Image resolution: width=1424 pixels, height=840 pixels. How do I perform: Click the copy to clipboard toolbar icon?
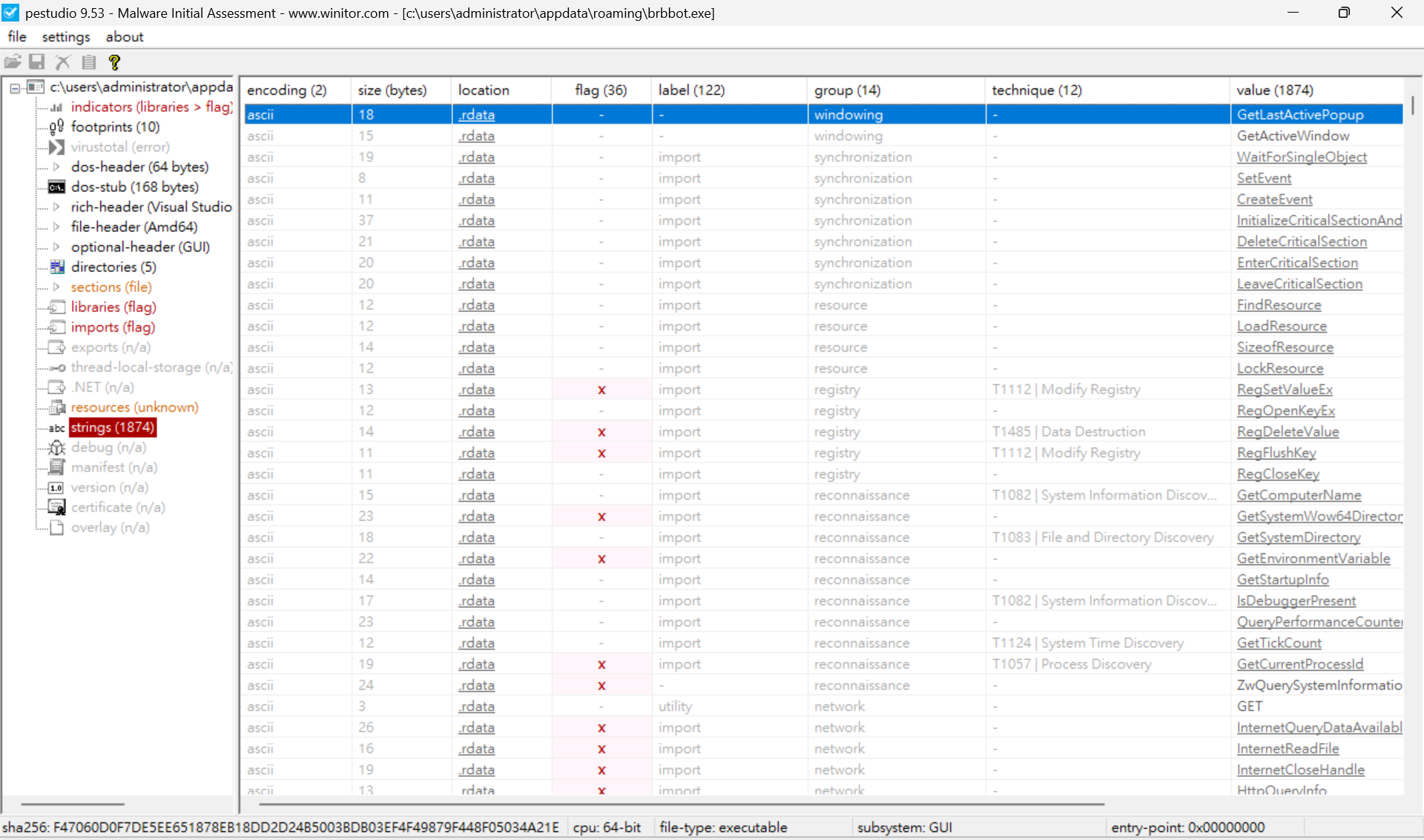tap(88, 62)
